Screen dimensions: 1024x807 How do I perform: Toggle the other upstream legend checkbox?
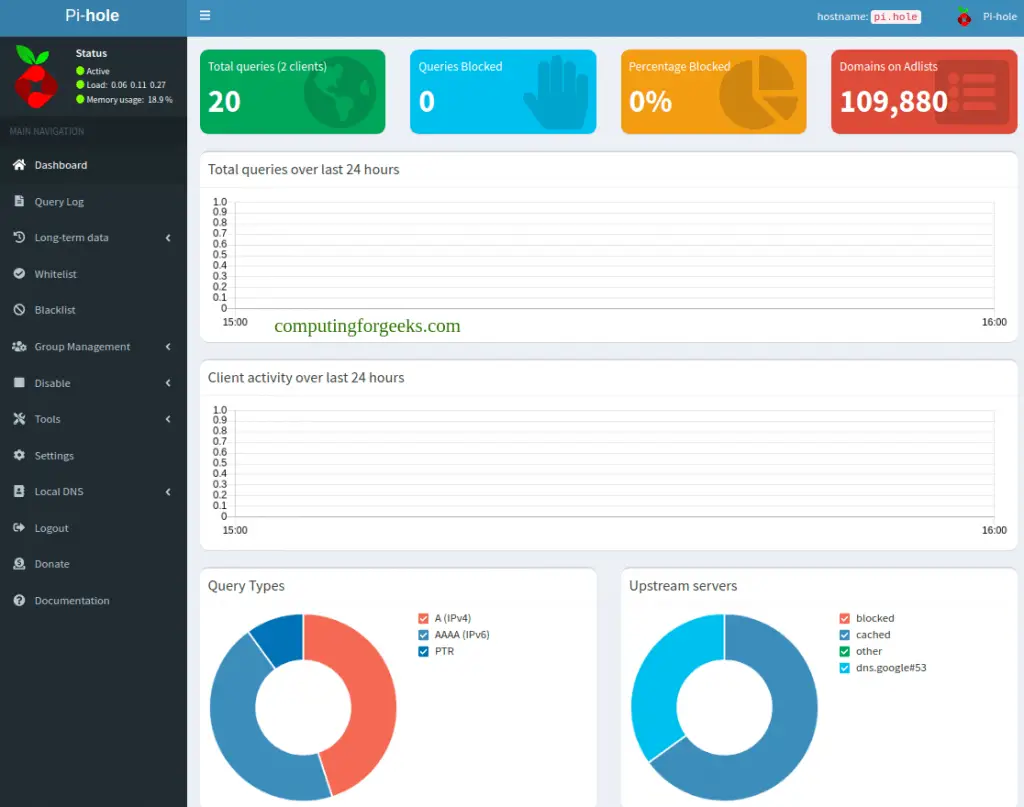pos(844,652)
